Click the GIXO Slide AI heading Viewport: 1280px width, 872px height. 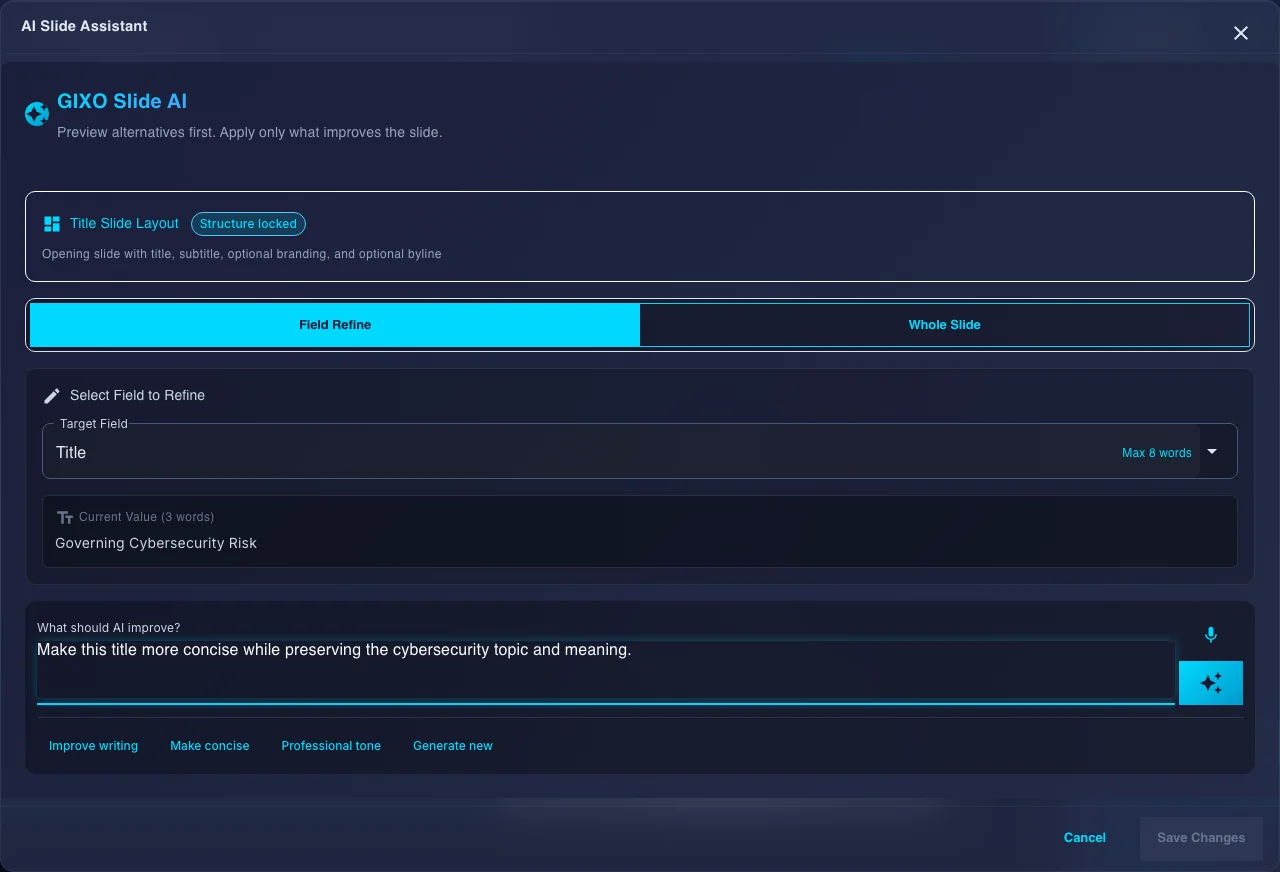tap(122, 101)
